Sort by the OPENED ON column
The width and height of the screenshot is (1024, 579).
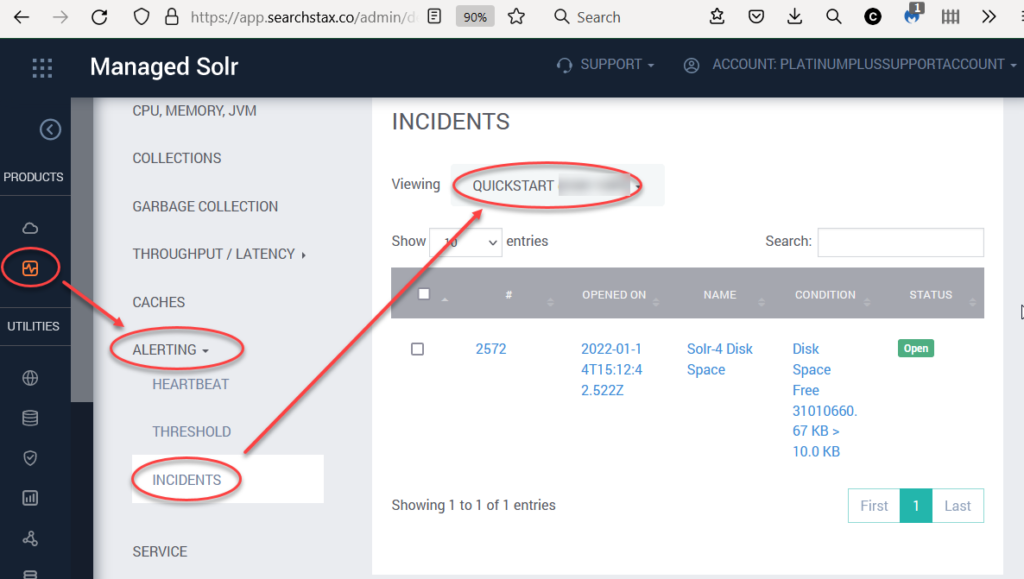(x=614, y=295)
